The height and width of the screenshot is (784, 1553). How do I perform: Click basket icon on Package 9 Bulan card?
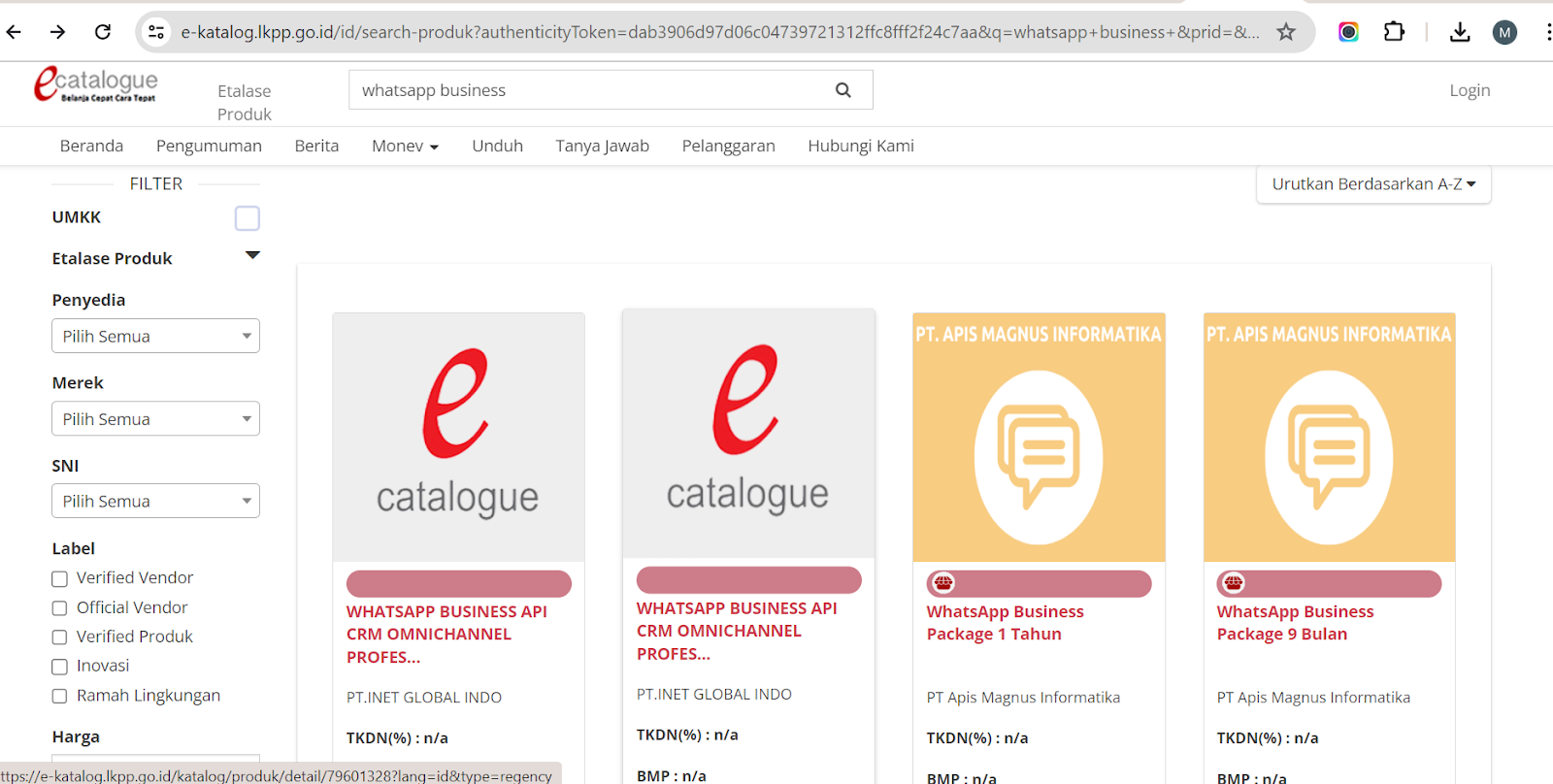[1234, 583]
